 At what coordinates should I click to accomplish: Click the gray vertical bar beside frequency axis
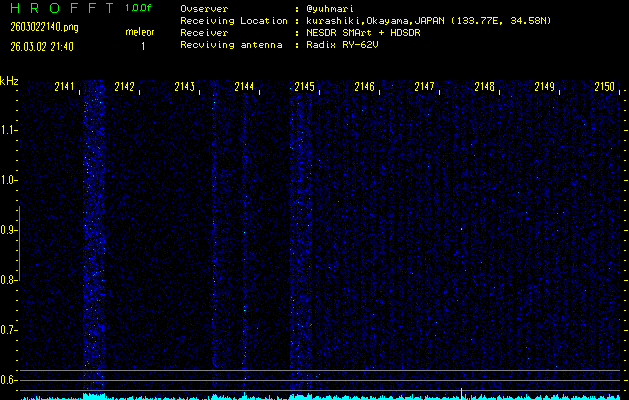tap(19, 244)
